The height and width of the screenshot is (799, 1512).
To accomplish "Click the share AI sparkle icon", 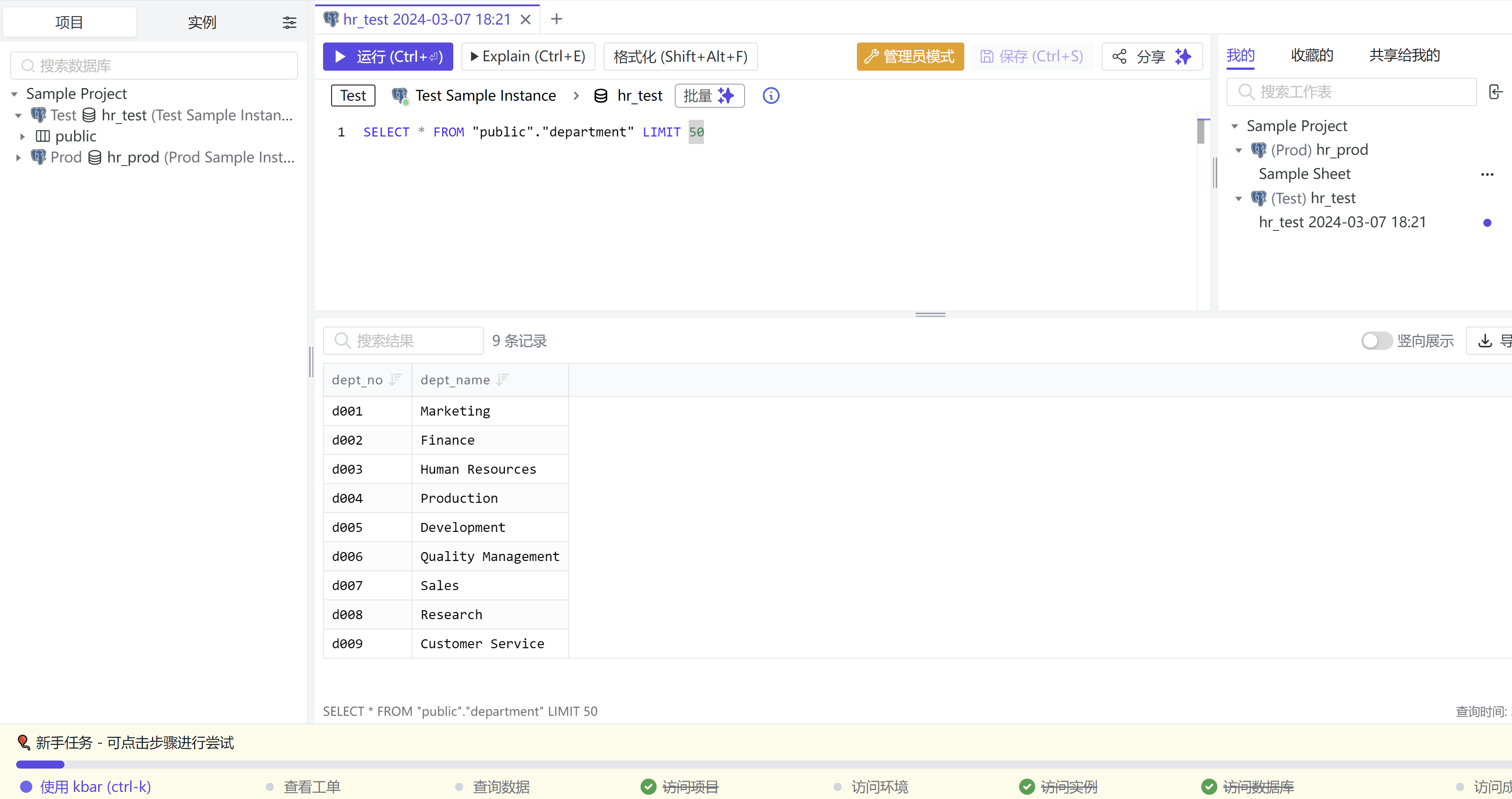I will 1183,56.
